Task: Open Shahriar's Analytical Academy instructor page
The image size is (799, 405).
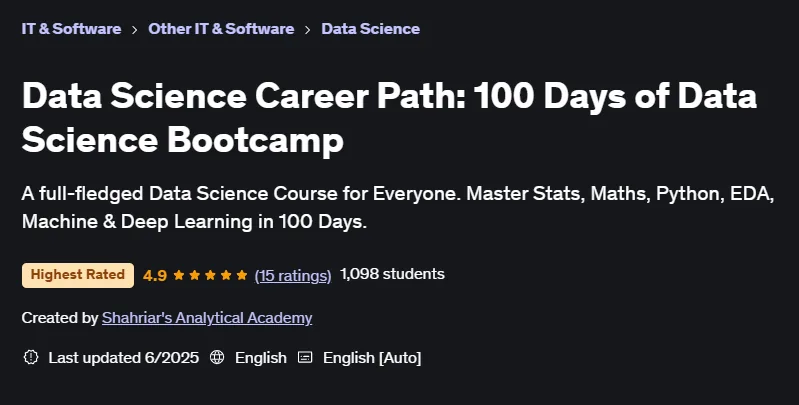Action: [207, 318]
